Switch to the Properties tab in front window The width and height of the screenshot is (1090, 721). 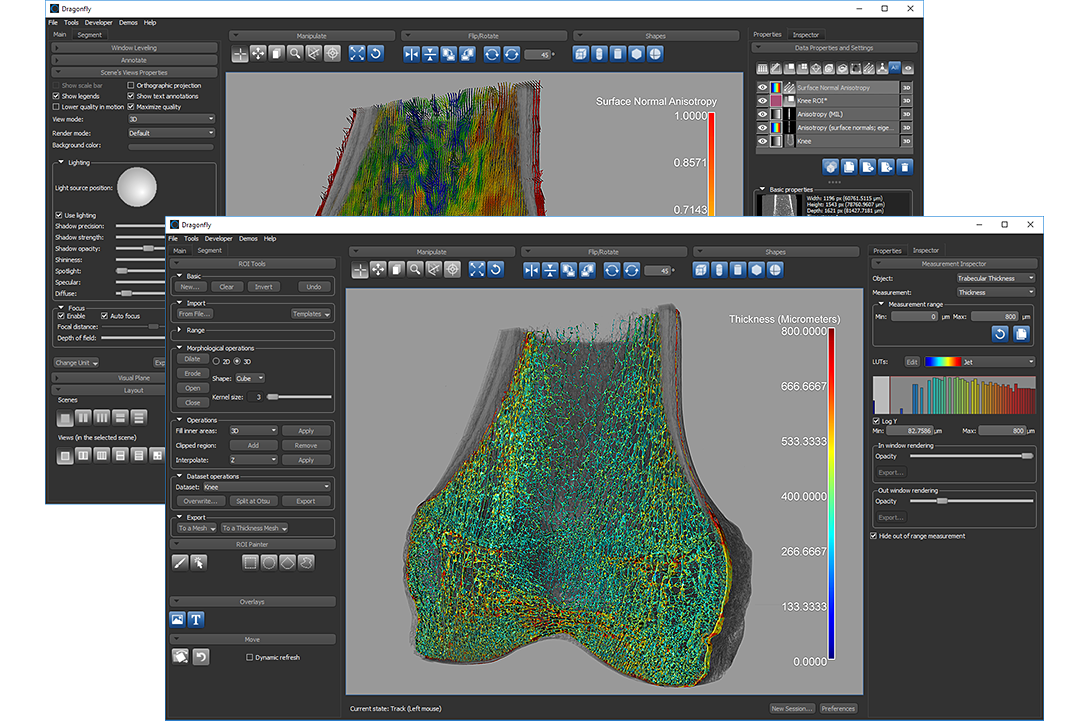pos(887,250)
